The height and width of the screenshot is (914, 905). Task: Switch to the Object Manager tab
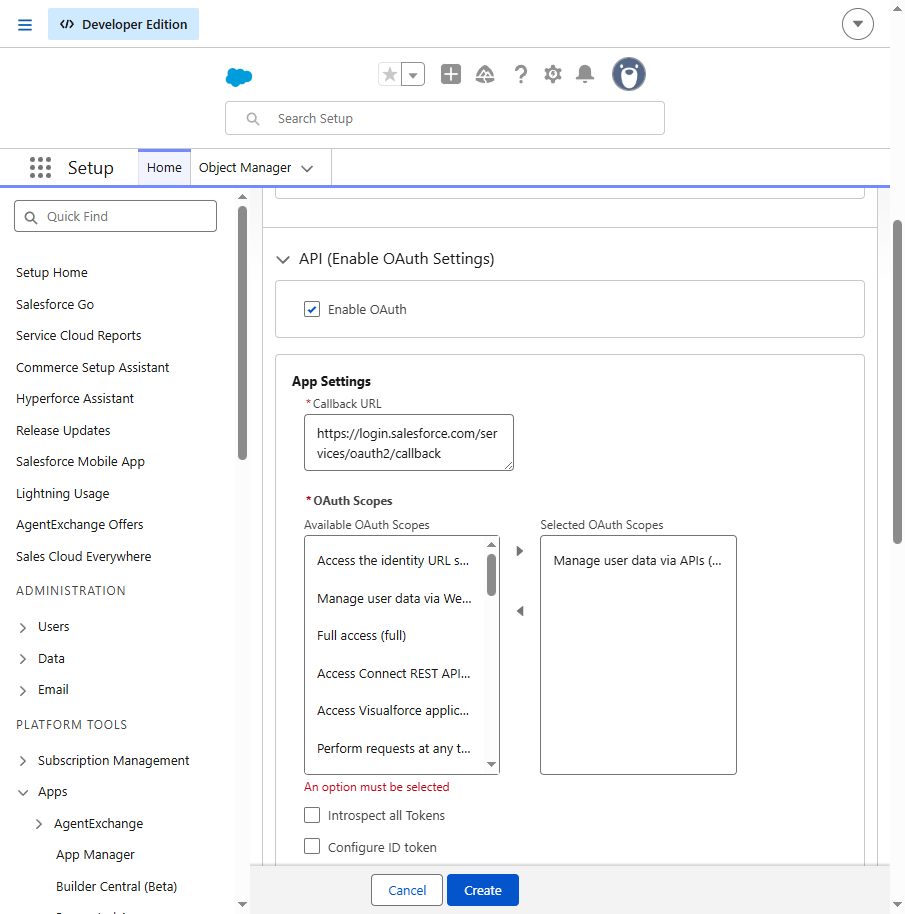pos(245,168)
